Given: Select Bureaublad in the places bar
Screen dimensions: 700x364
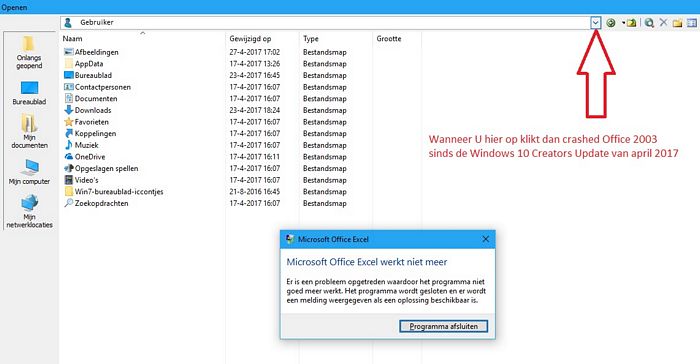Looking at the screenshot, I should [x=29, y=93].
